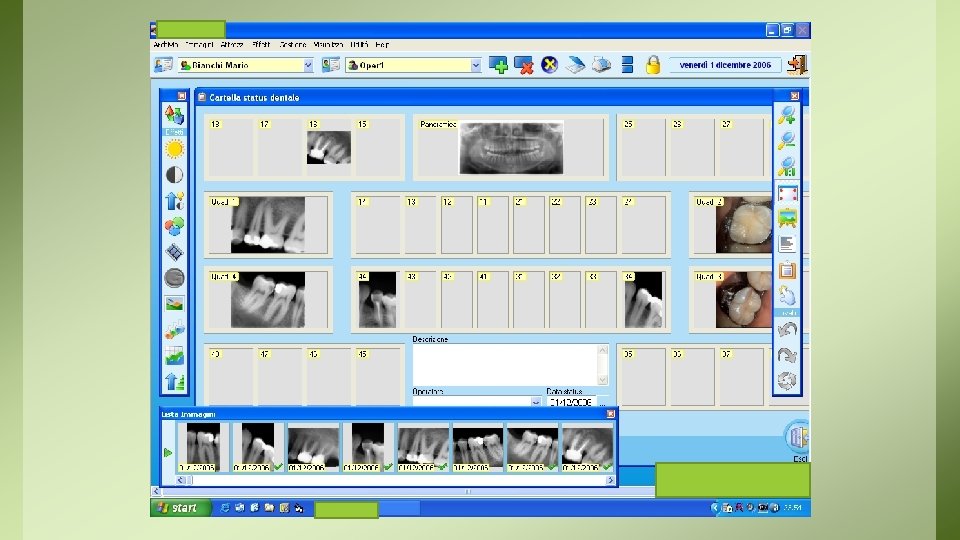Select the colored test tubes tool
Viewport: 960px width, 540px height.
tap(174, 330)
